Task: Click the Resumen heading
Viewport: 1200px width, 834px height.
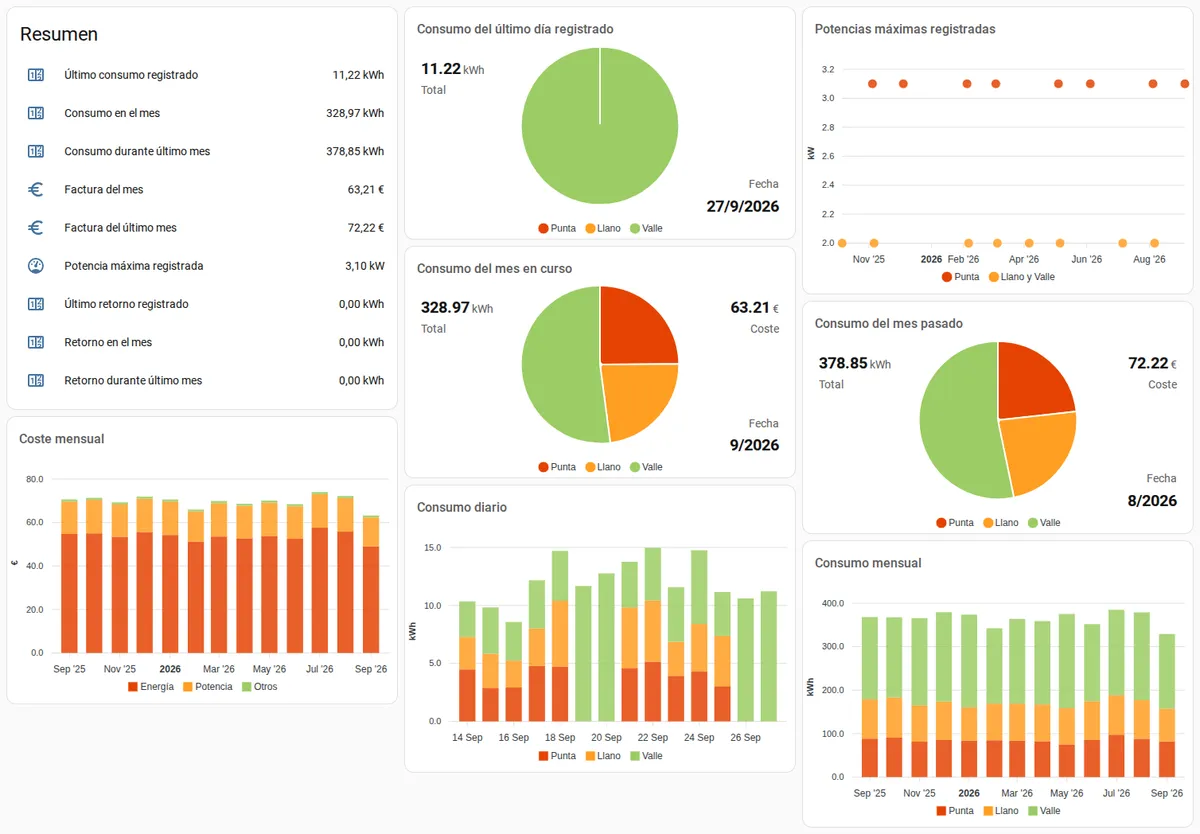Action: click(x=59, y=34)
